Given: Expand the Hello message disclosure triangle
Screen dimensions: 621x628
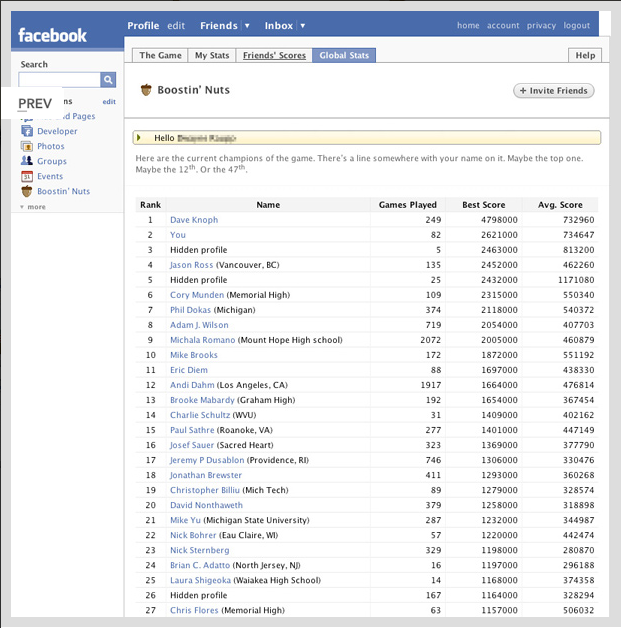Looking at the screenshot, I should 139,138.
